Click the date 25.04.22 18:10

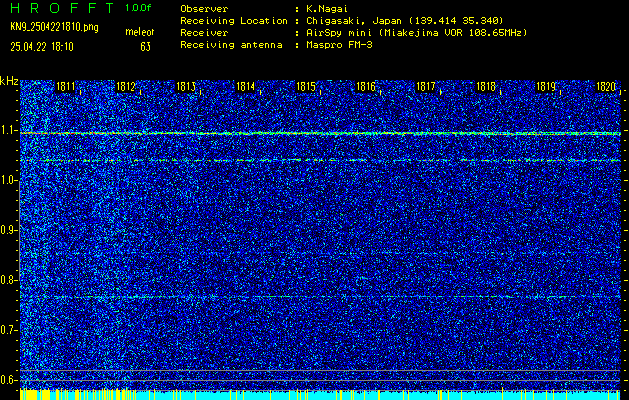point(42,47)
